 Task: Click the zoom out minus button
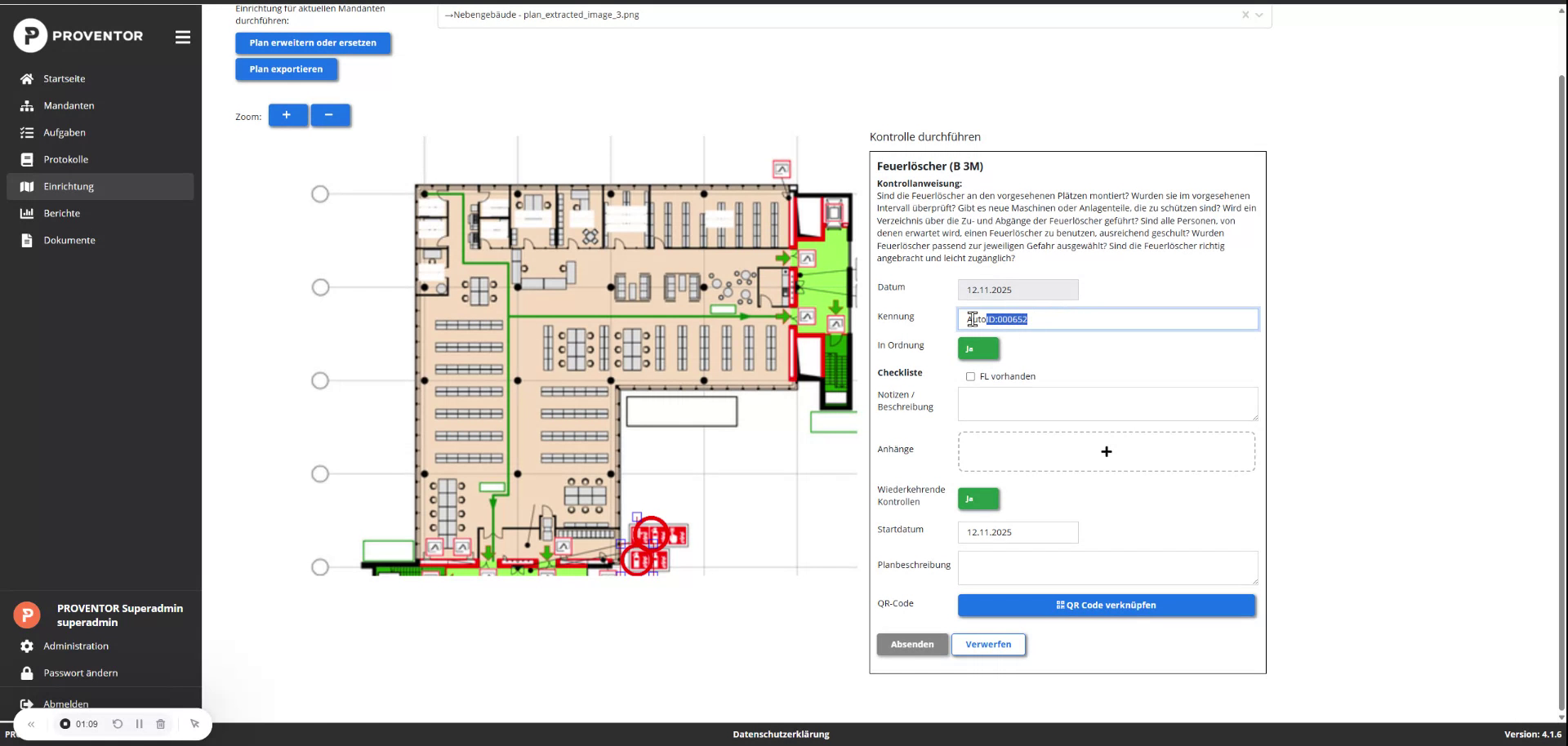pos(329,116)
